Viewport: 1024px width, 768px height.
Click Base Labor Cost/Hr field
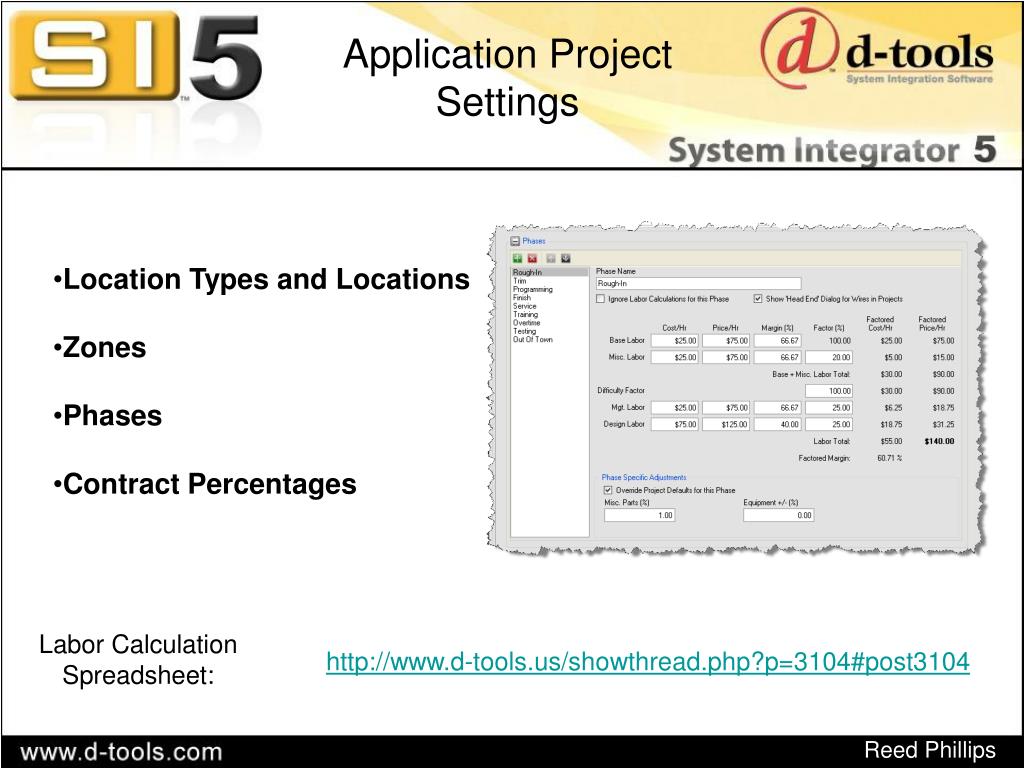click(x=675, y=341)
